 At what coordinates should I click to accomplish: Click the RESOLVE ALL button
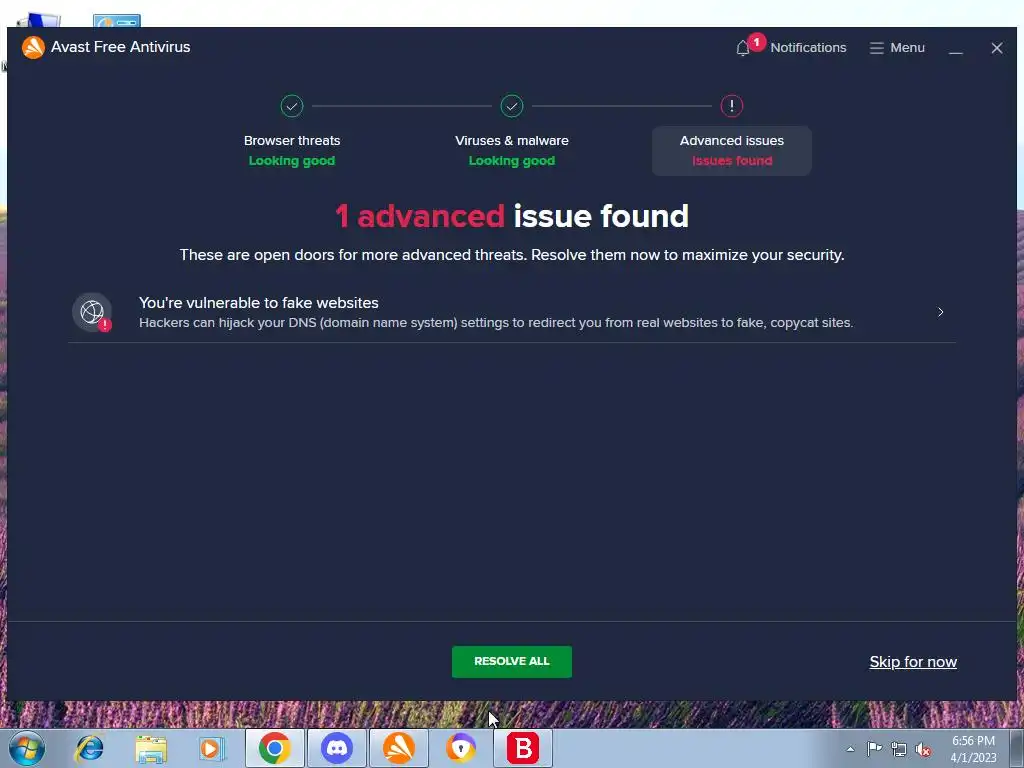pos(512,662)
